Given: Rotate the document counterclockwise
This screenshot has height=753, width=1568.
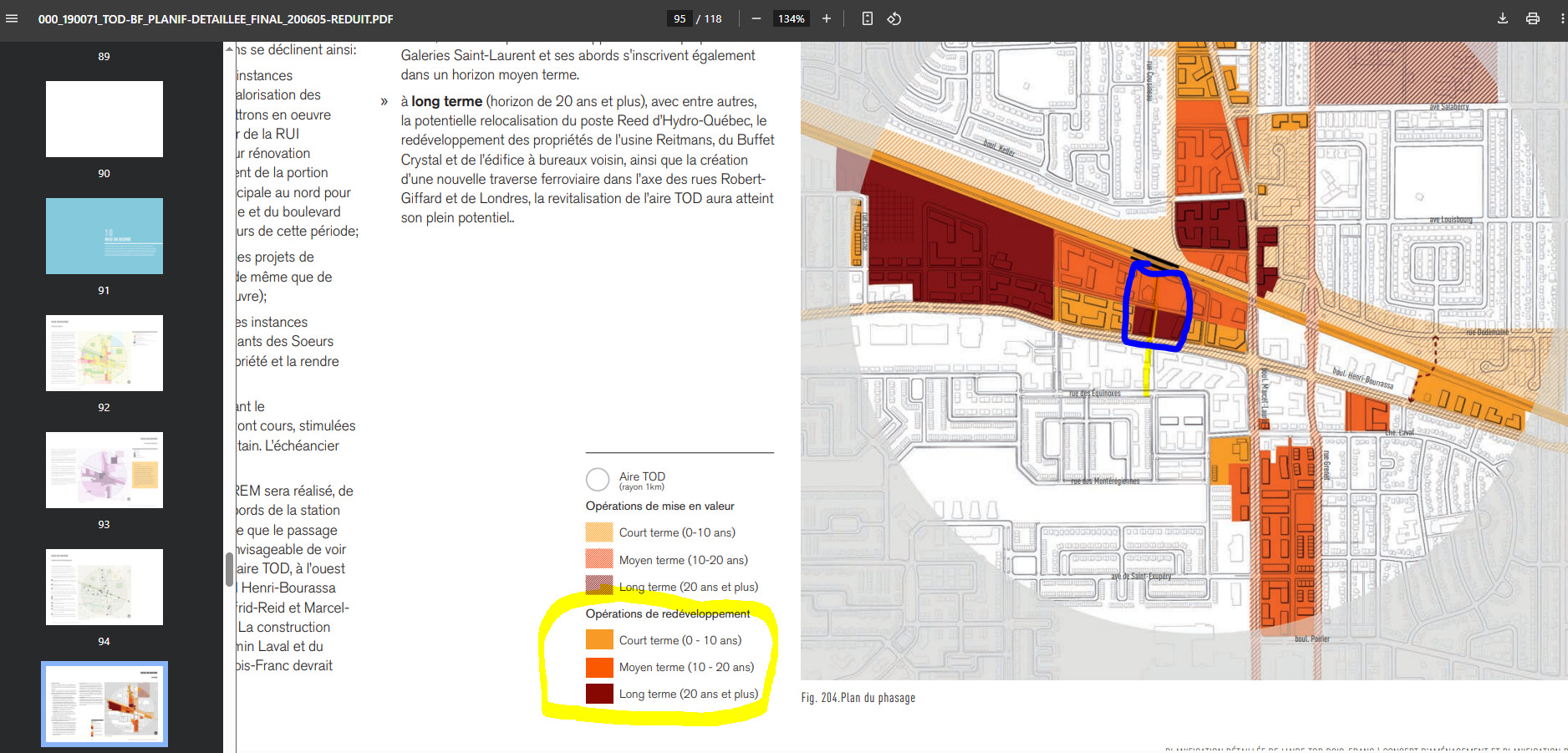Looking at the screenshot, I should (x=894, y=18).
